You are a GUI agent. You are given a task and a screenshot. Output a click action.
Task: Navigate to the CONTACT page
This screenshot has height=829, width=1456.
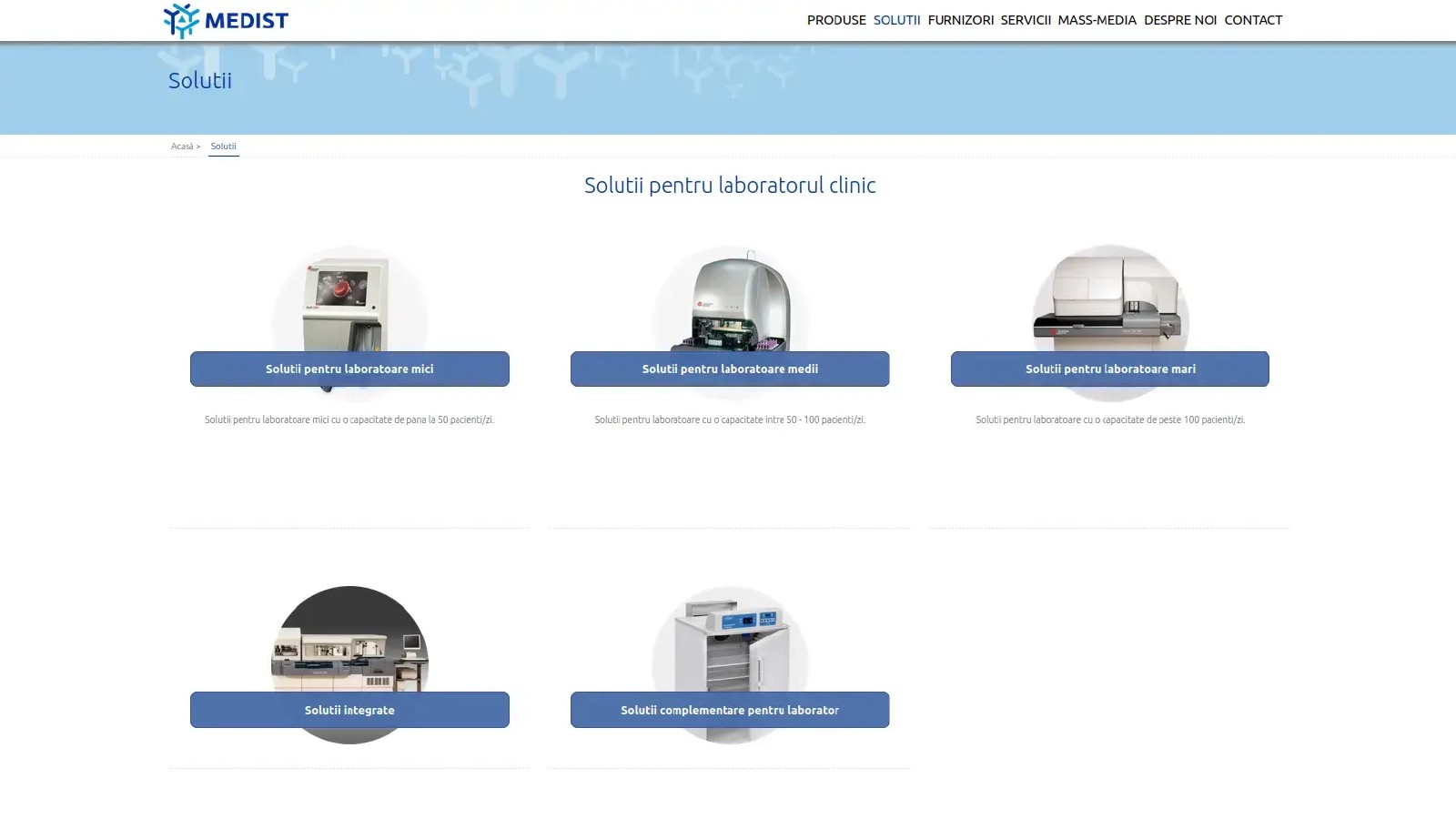pyautogui.click(x=1253, y=20)
